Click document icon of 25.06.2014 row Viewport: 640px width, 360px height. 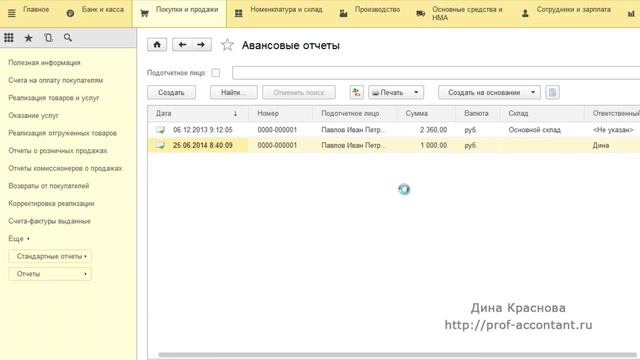(x=160, y=145)
